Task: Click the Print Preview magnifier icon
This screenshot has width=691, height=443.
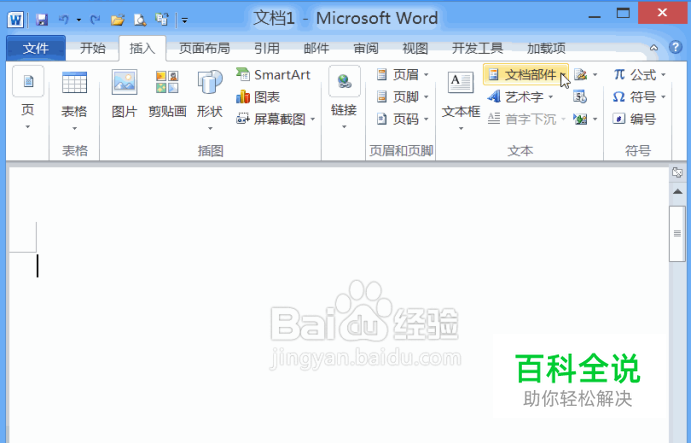Action: 140,19
